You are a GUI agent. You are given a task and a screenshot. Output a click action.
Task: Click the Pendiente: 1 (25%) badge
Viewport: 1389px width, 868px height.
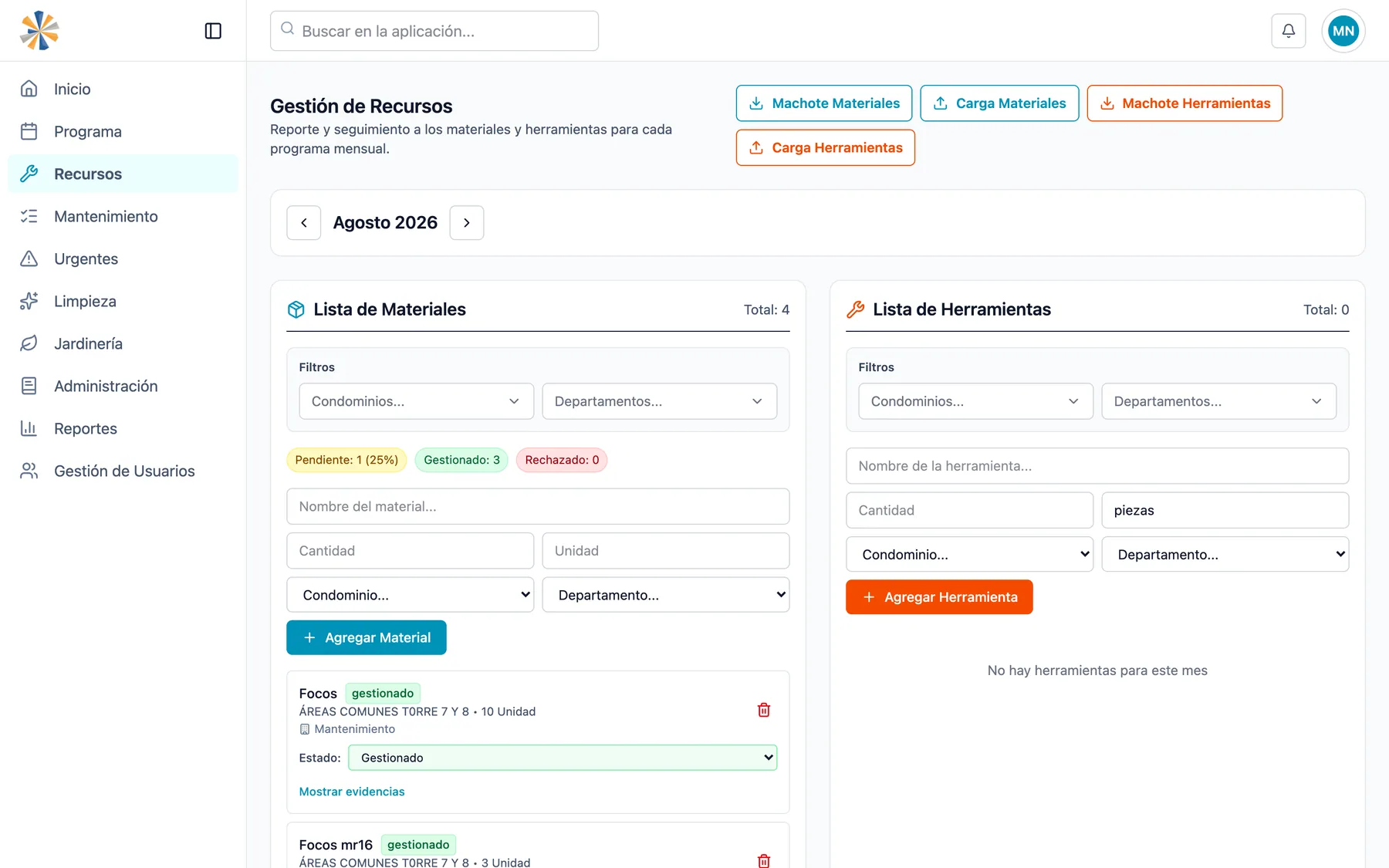346,460
